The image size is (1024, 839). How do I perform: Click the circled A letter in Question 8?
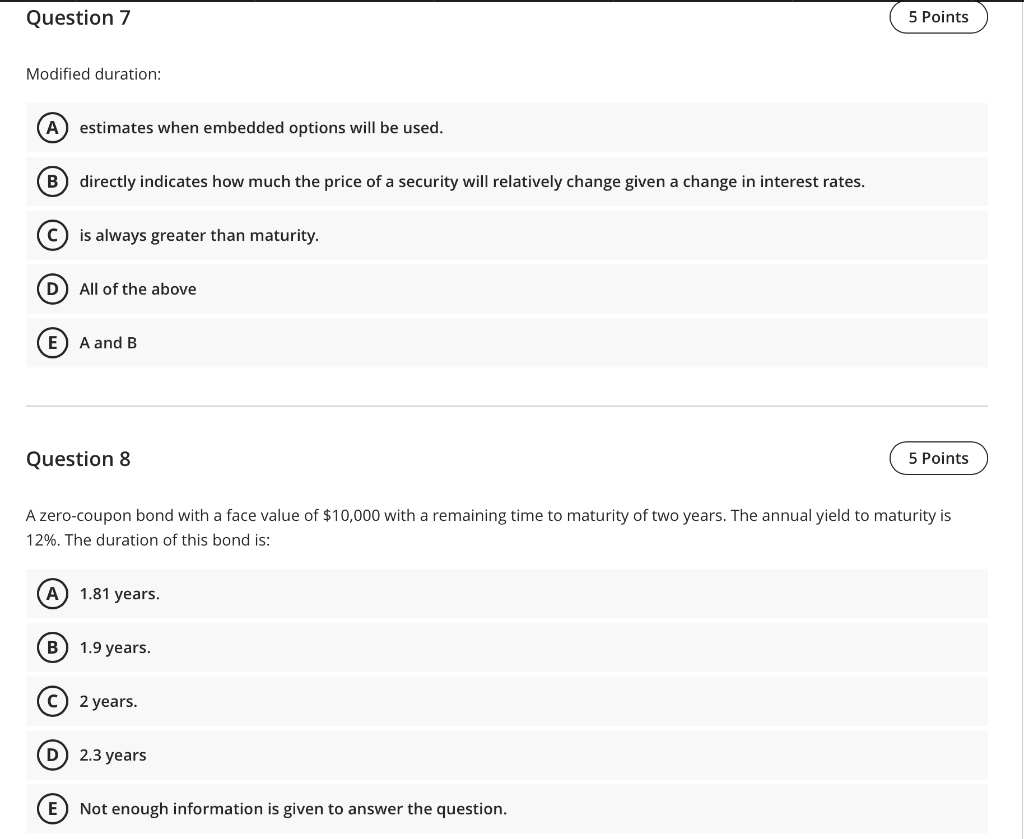52,593
